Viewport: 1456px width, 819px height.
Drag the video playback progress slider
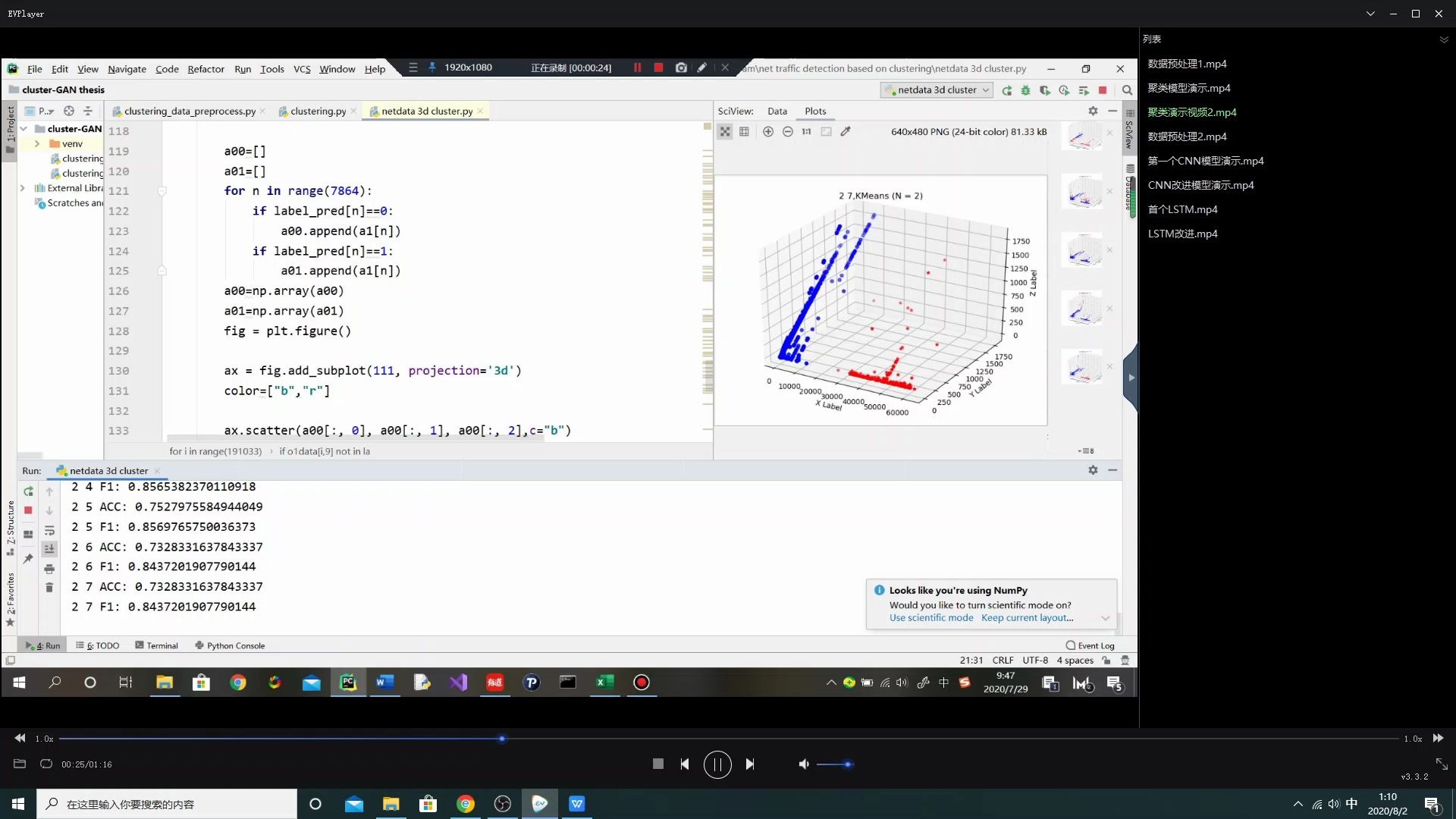point(504,738)
